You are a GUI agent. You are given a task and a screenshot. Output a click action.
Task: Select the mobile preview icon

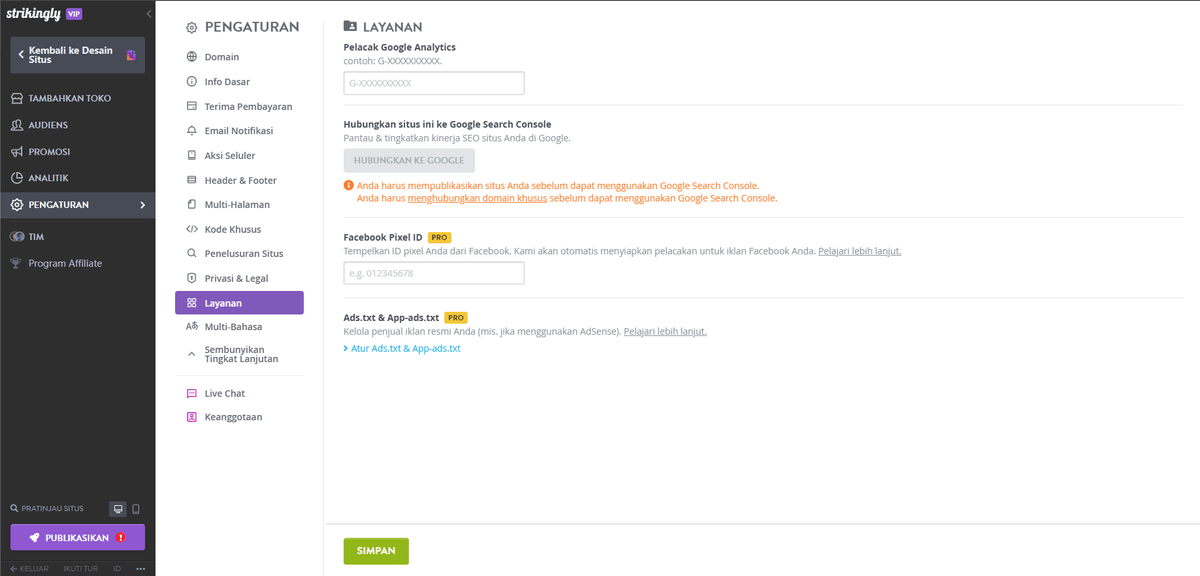(x=137, y=508)
